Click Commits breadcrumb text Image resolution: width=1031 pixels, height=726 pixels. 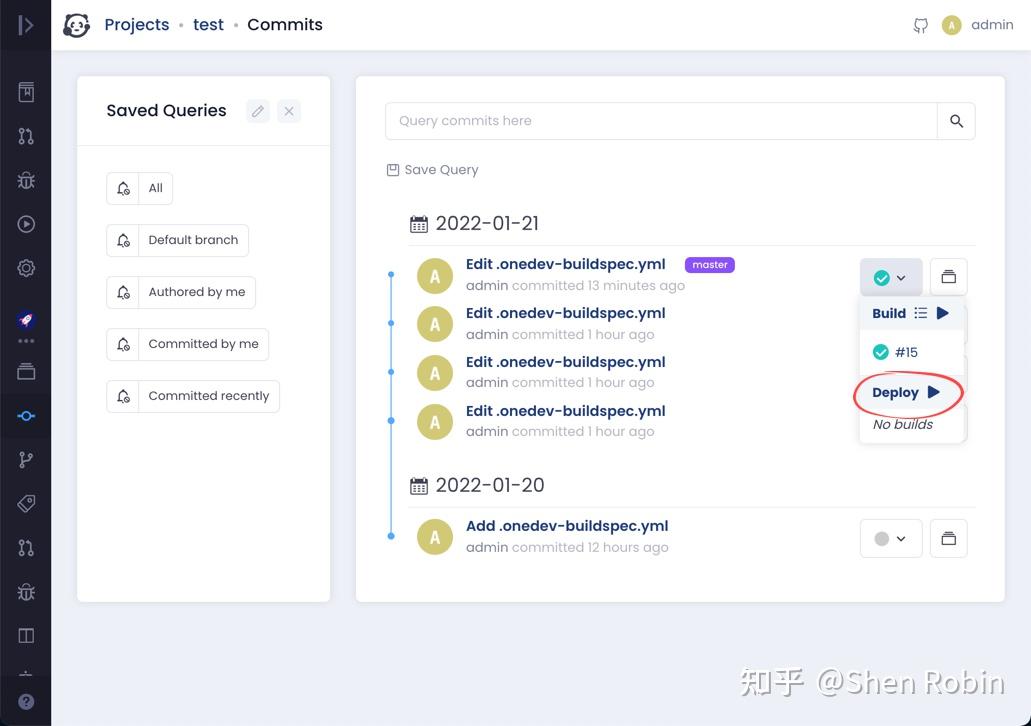tap(285, 25)
